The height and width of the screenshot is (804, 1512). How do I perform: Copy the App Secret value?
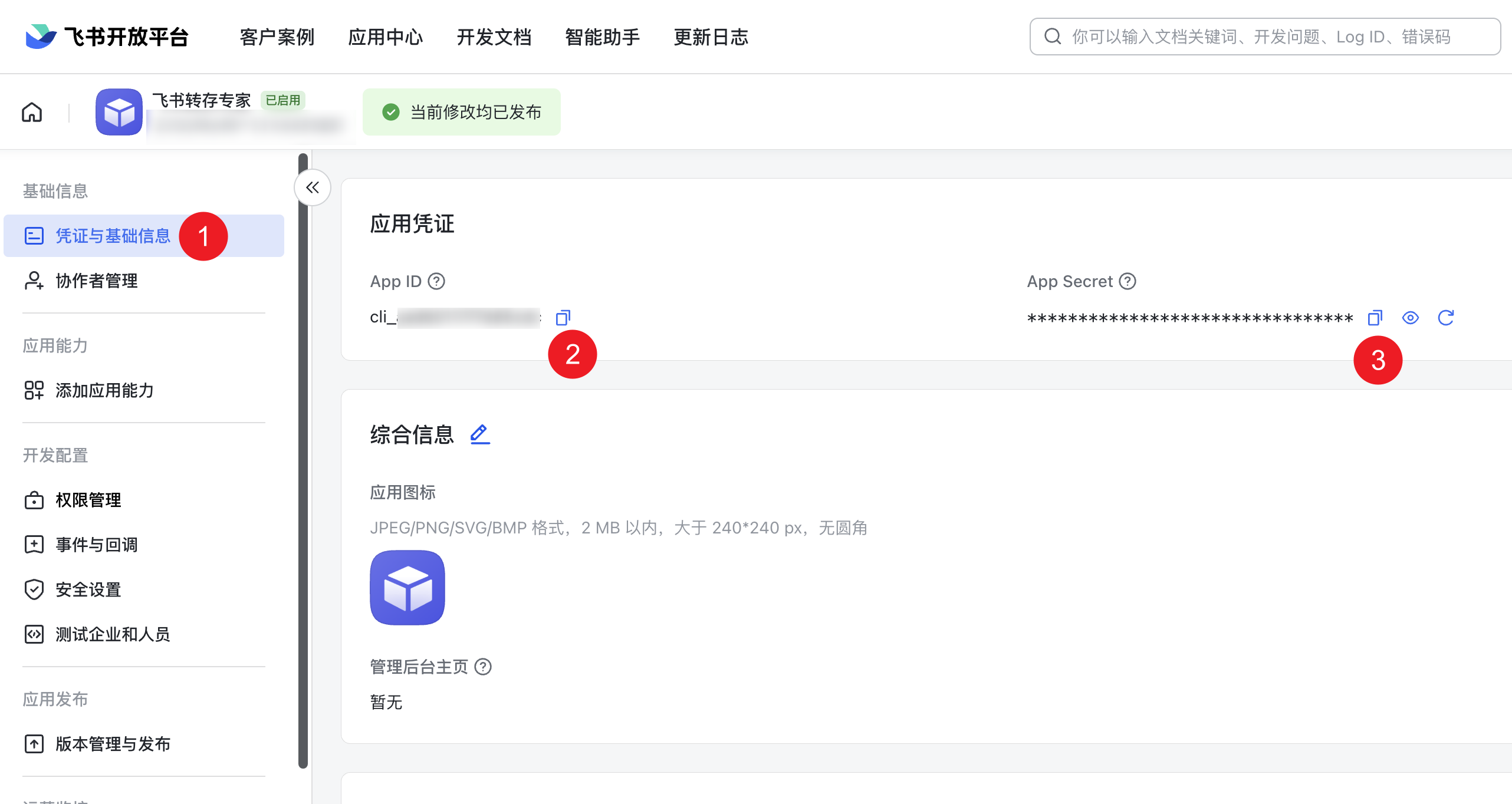(x=1375, y=318)
